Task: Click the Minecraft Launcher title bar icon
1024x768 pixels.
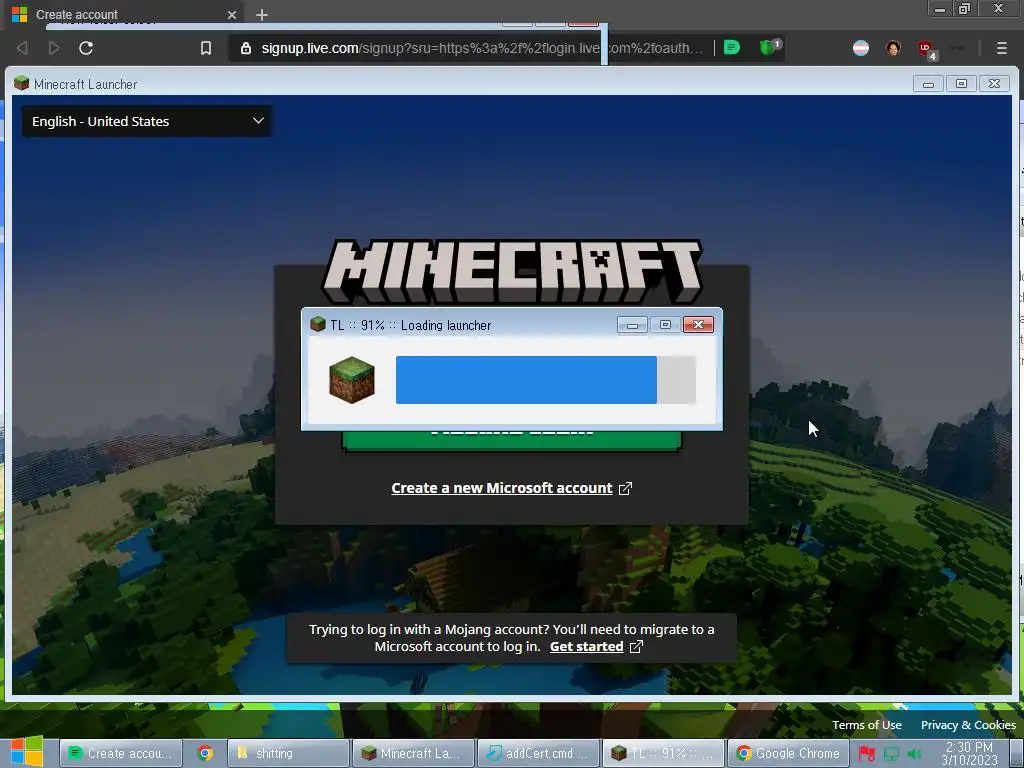Action: tap(22, 84)
